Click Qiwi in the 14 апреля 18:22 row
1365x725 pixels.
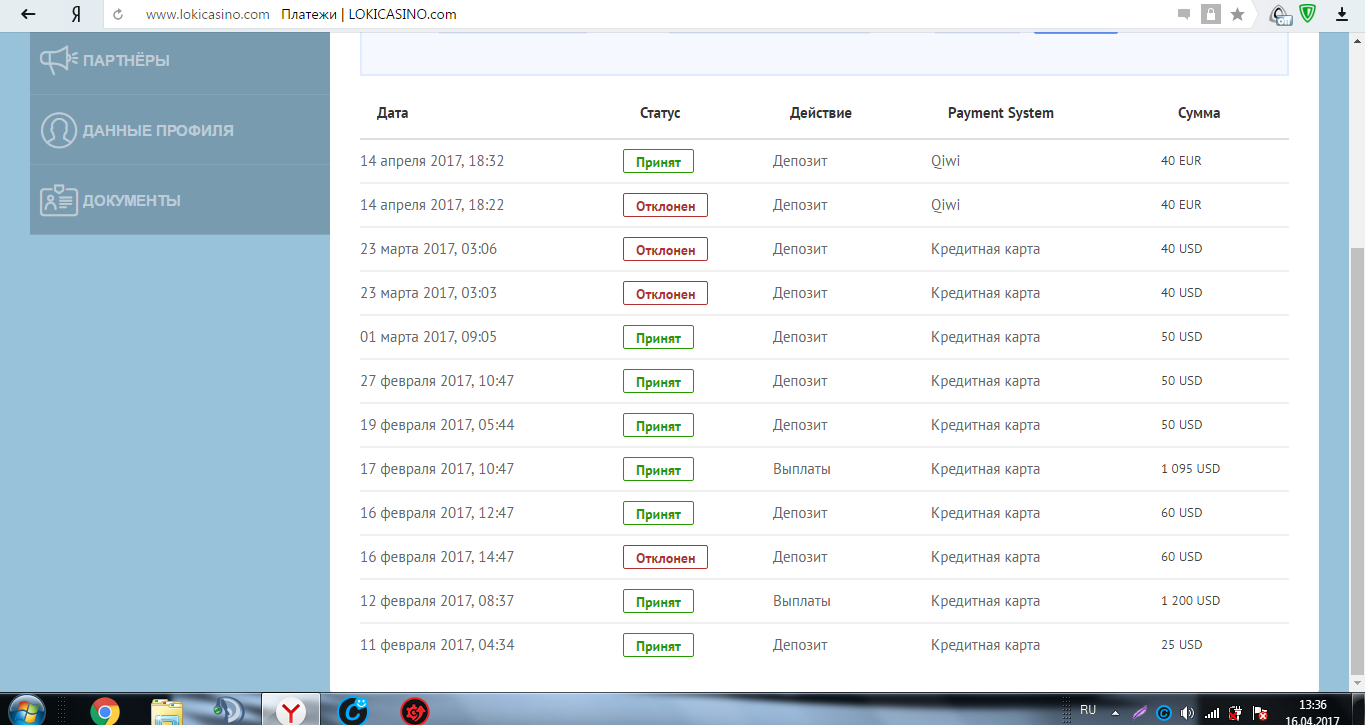click(945, 205)
